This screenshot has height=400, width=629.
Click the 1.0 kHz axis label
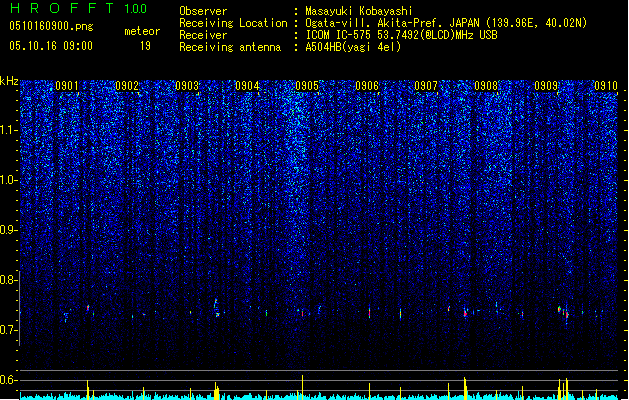9,180
